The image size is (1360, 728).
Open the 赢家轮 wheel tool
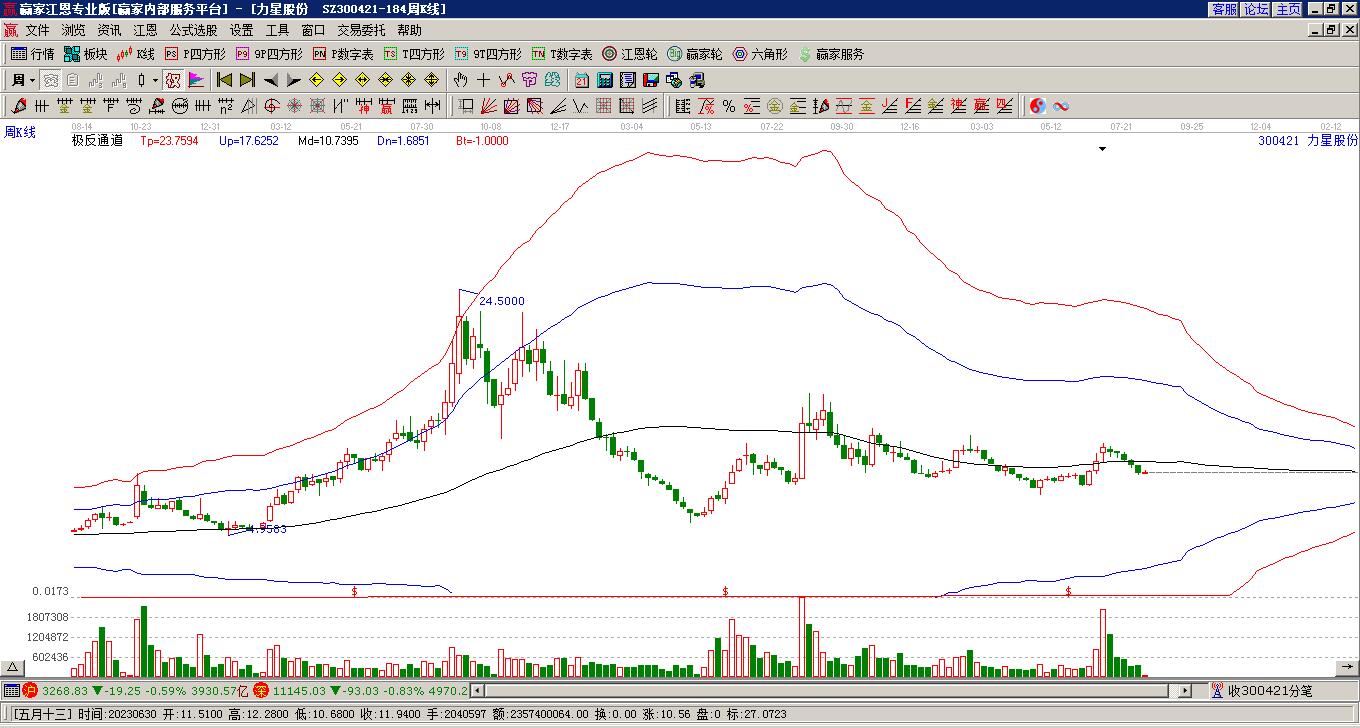coord(695,54)
